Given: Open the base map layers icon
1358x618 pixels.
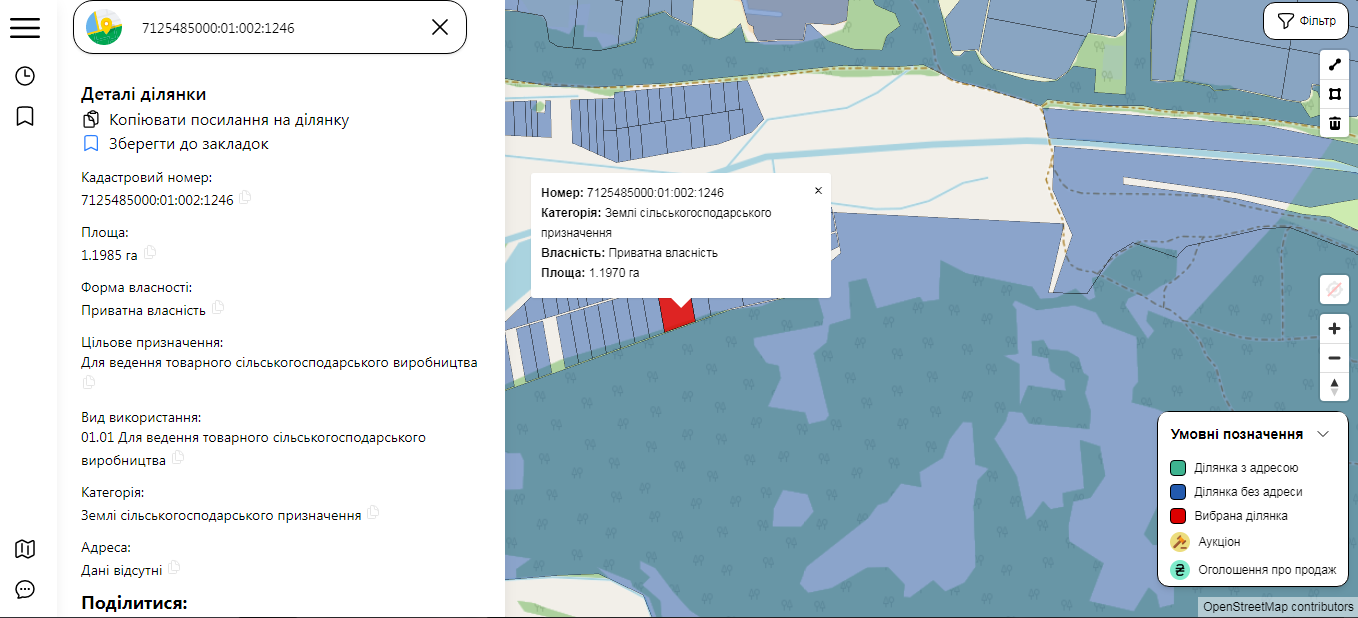Looking at the screenshot, I should click(25, 549).
